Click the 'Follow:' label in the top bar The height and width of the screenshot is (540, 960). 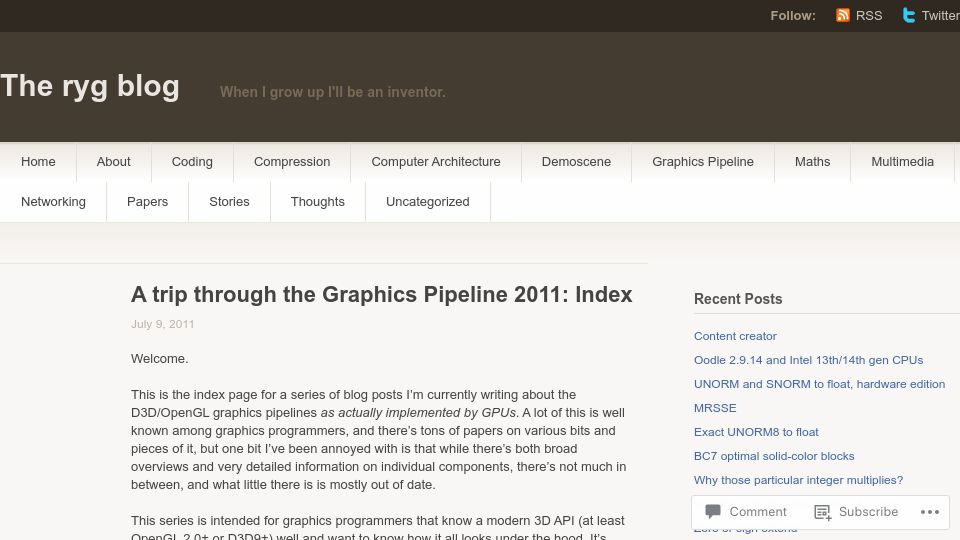click(x=793, y=16)
